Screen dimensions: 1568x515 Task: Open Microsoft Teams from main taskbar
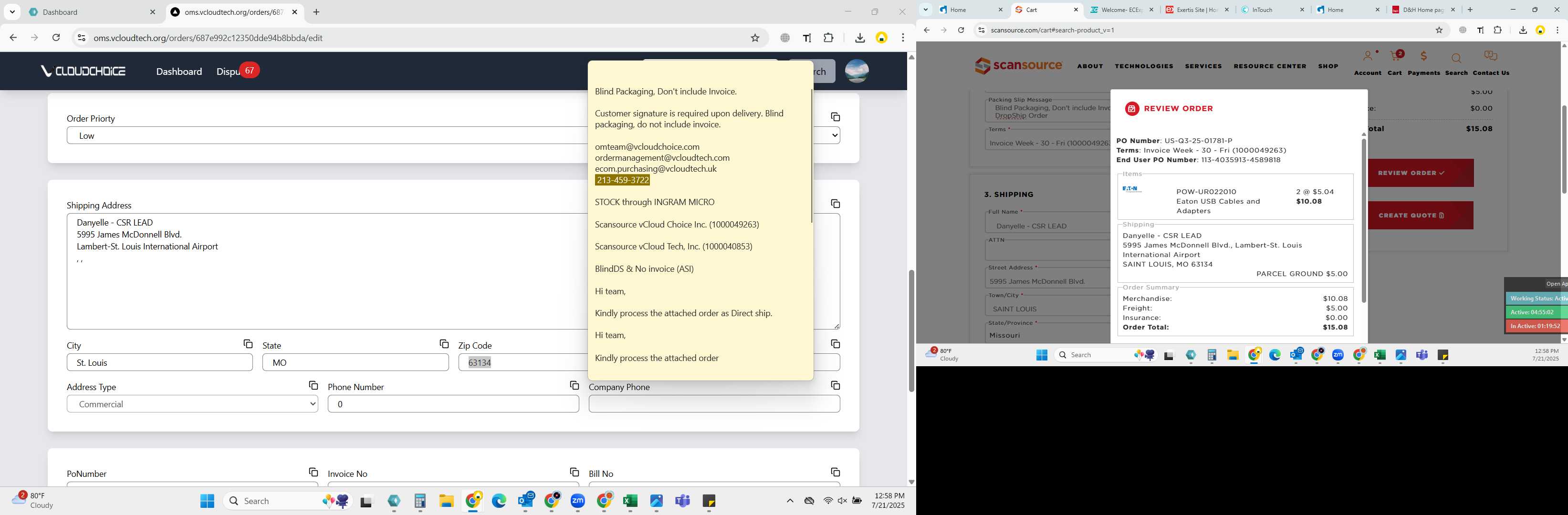click(682, 501)
